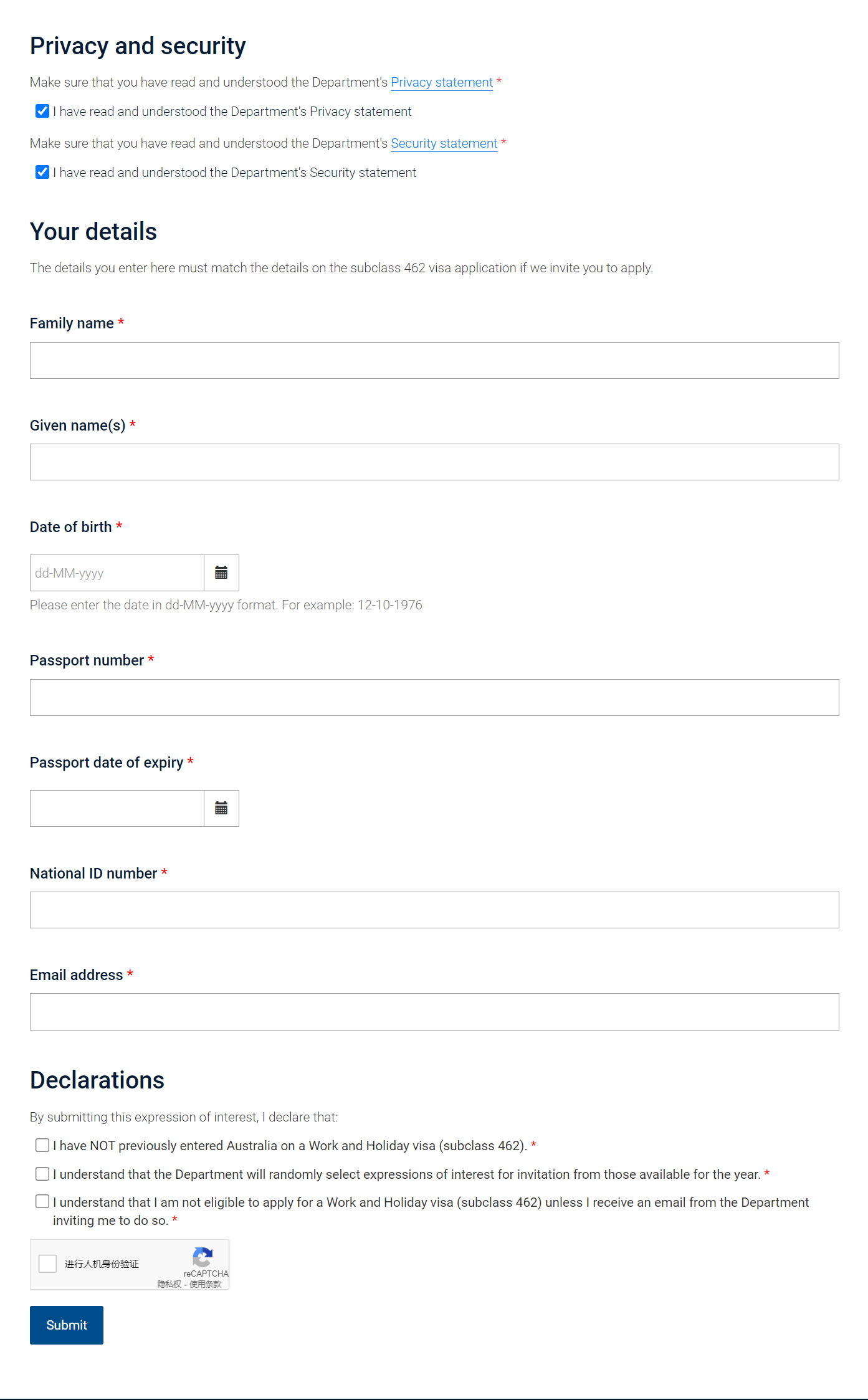
Task: Click into the Family name field
Action: click(x=434, y=360)
